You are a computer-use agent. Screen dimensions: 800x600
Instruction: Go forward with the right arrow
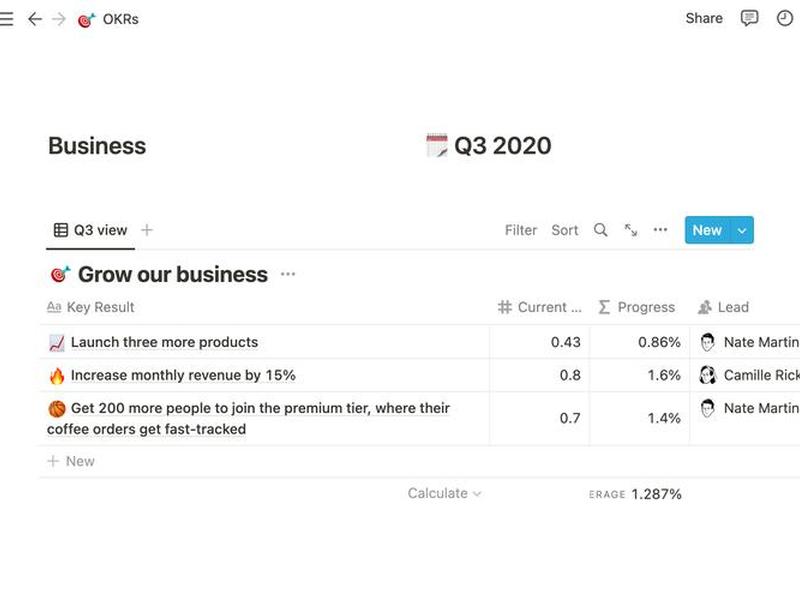click(59, 19)
